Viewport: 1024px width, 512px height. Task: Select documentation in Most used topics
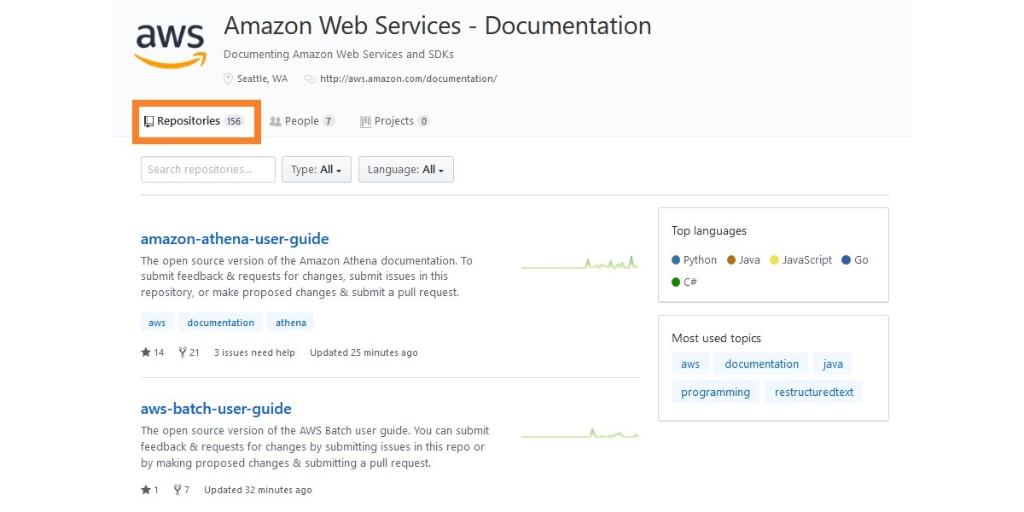[761, 364]
